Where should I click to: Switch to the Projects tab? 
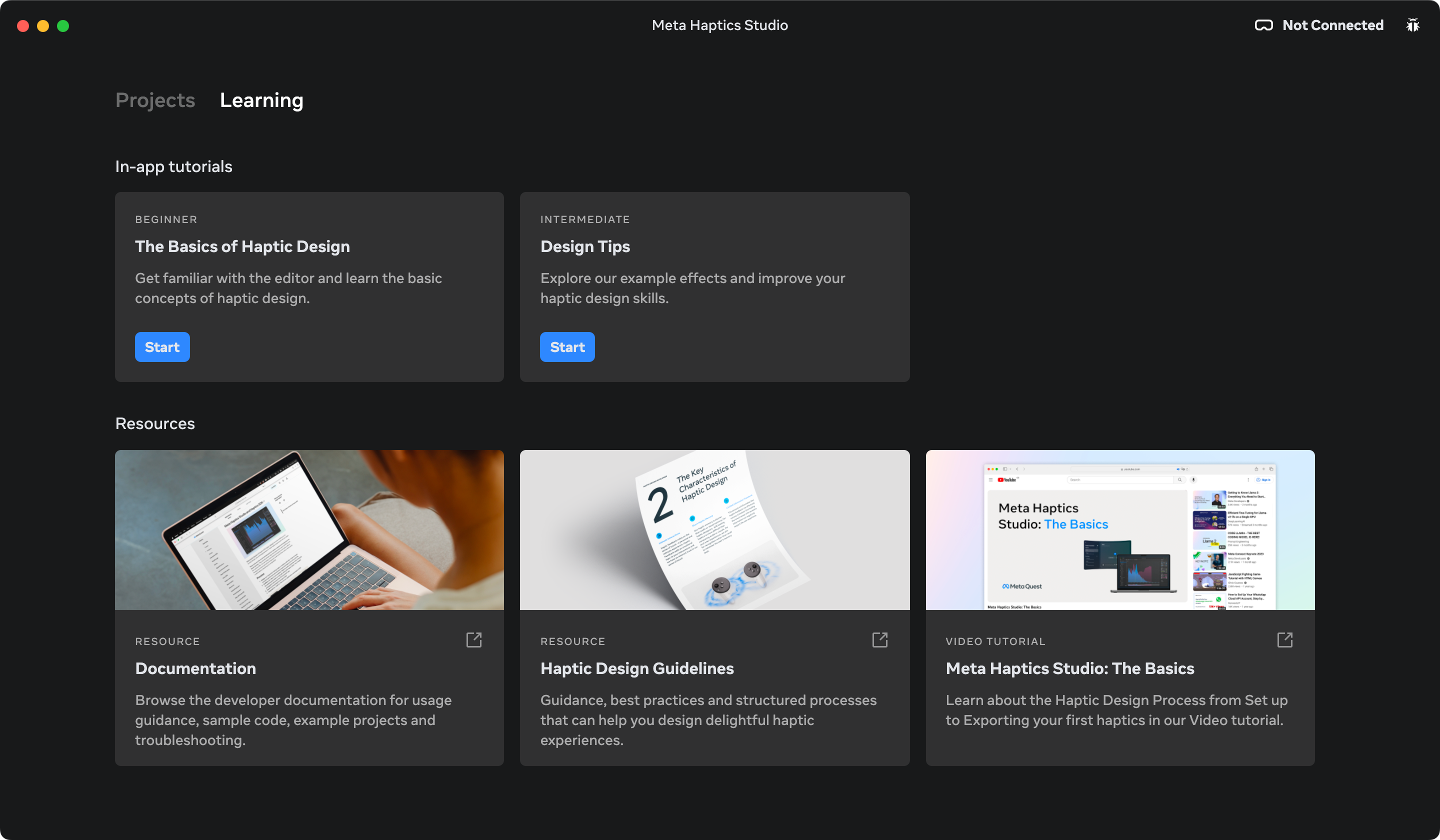pos(155,100)
